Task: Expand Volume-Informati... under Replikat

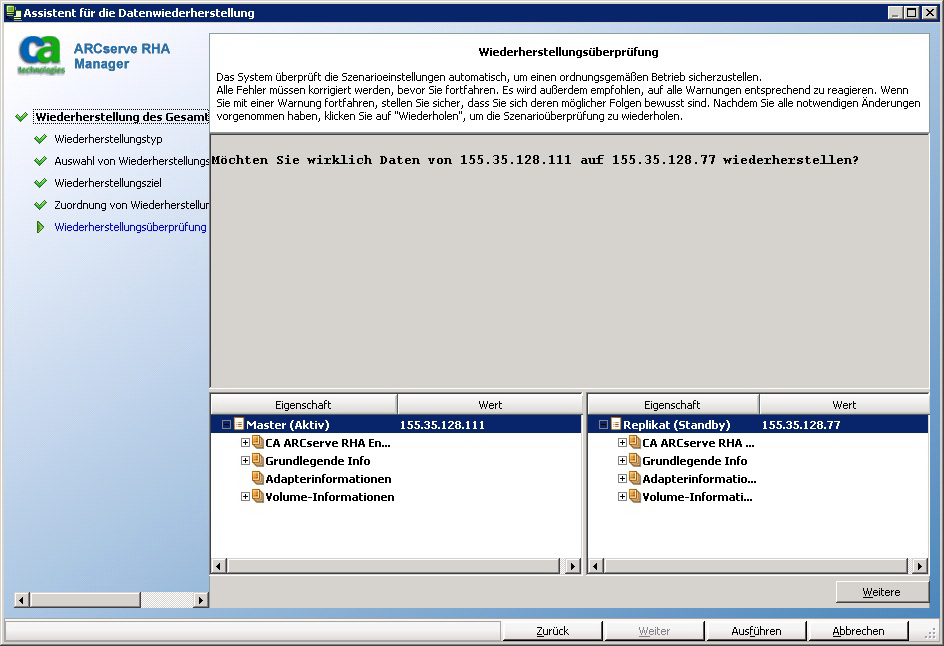Action: [x=622, y=497]
